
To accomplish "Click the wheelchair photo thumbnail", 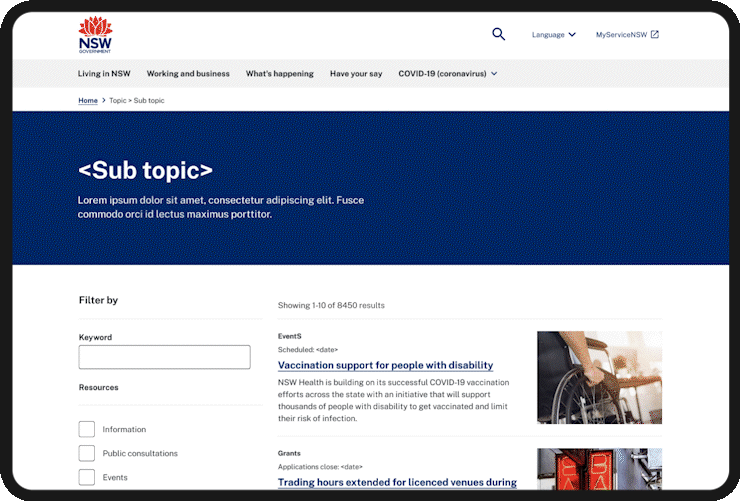I will [x=599, y=377].
